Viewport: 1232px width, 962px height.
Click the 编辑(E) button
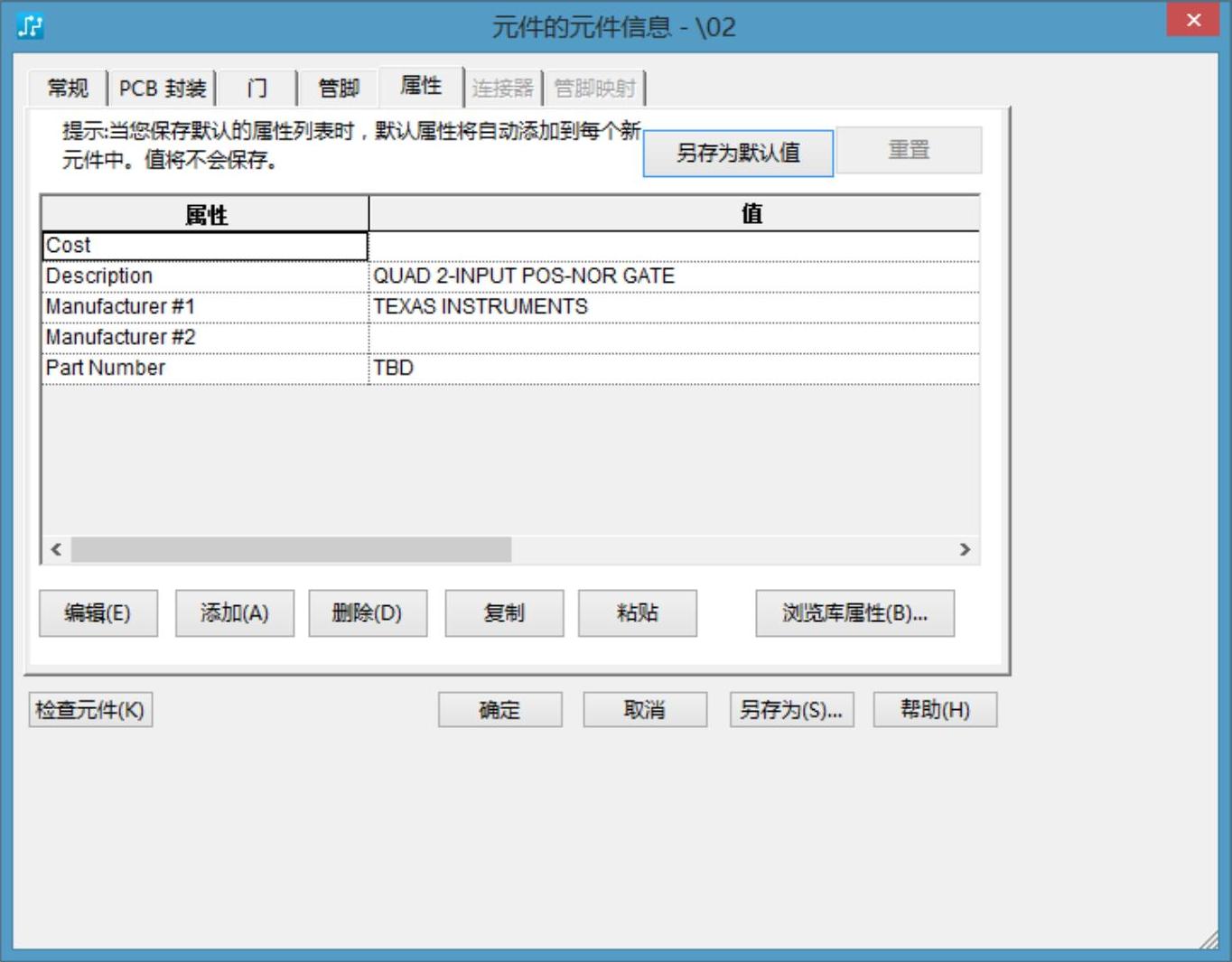[98, 613]
